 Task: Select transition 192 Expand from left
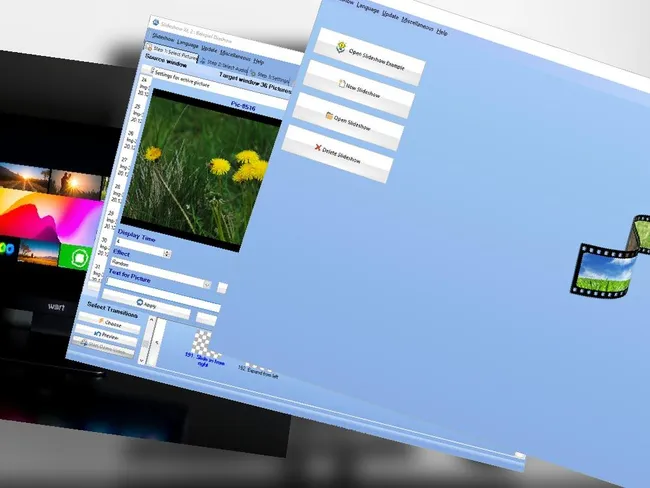pyautogui.click(x=259, y=371)
